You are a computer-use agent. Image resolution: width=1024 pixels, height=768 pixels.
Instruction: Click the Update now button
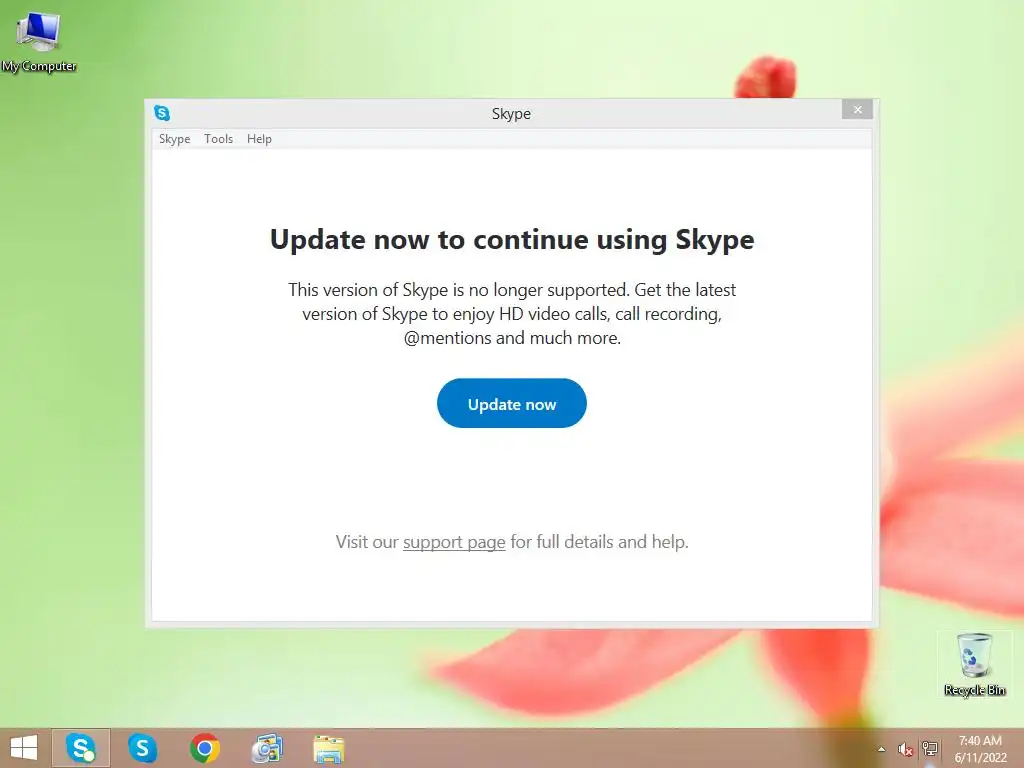[x=511, y=404]
